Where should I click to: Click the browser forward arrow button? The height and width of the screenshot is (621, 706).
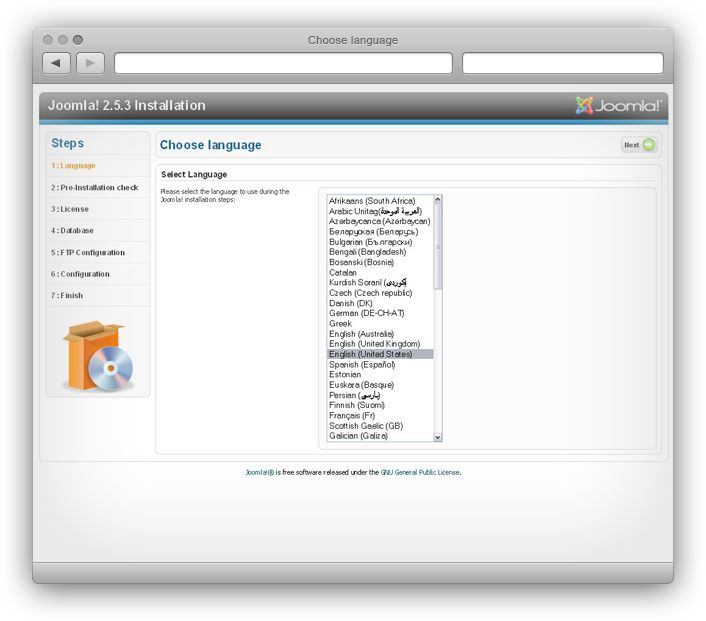[x=91, y=63]
